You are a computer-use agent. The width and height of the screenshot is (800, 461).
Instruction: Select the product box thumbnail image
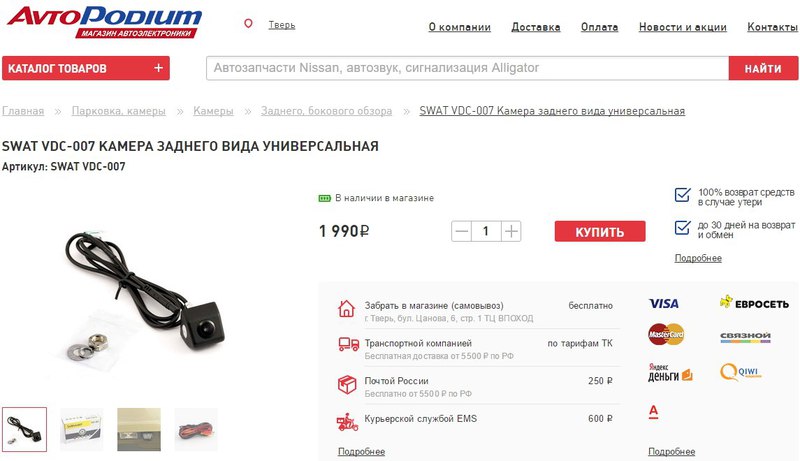click(82, 429)
